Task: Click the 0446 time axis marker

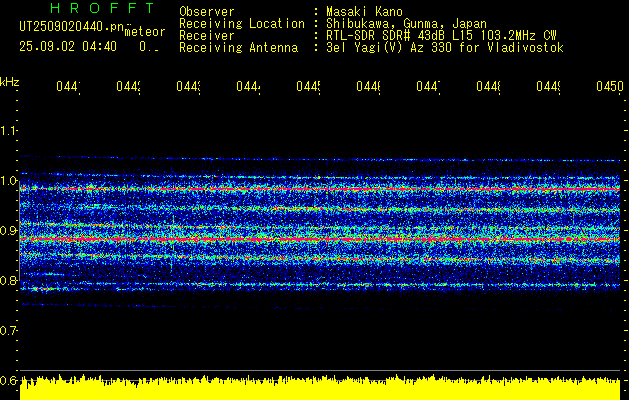Action: click(x=369, y=87)
